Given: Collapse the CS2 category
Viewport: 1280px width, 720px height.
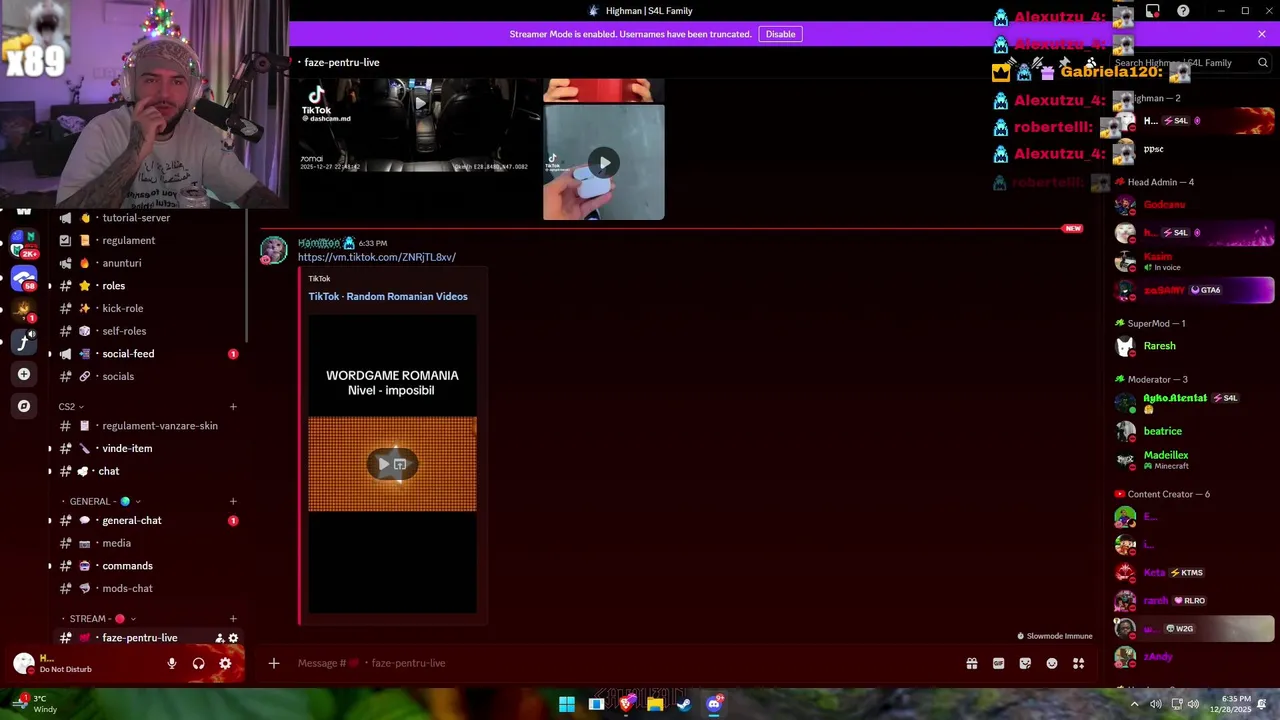Looking at the screenshot, I should pyautogui.click(x=71, y=407).
